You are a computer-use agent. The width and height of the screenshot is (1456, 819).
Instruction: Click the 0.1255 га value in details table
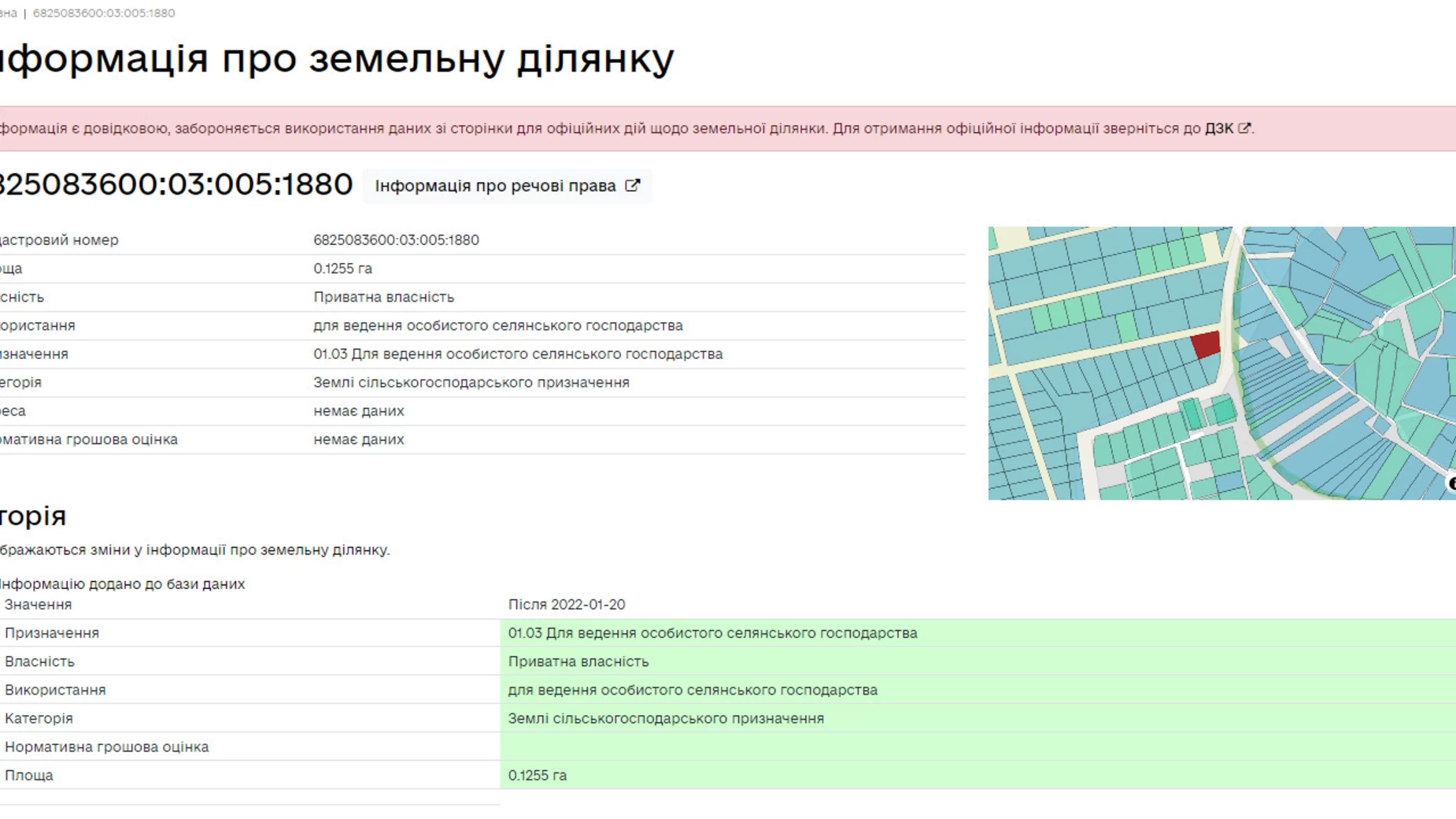tap(342, 269)
